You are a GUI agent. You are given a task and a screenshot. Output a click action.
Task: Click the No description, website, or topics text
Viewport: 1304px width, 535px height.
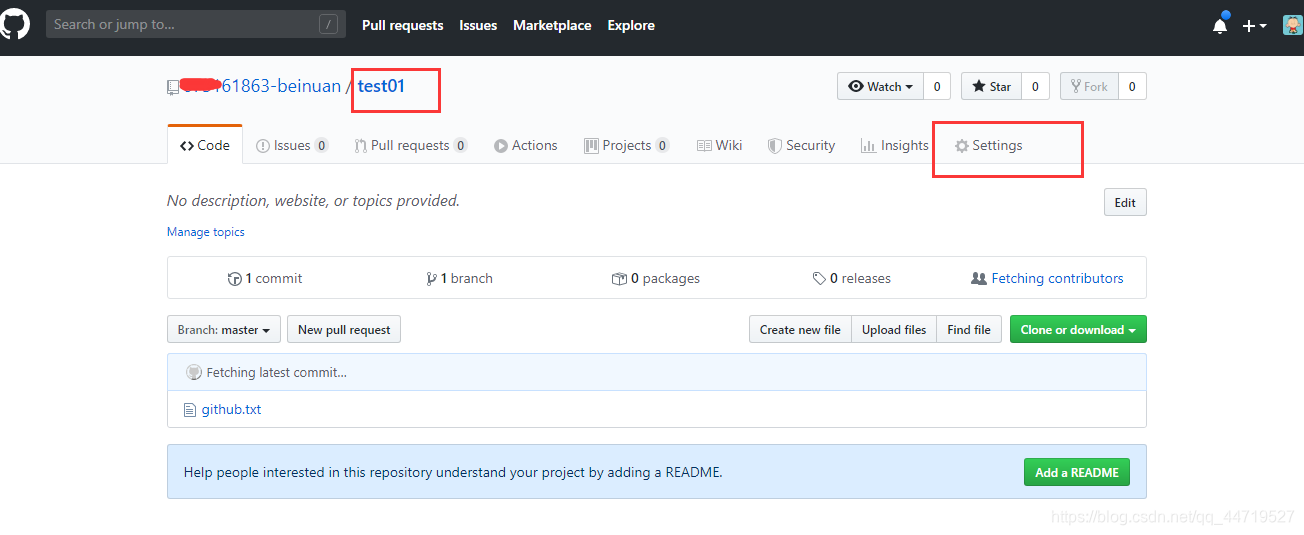click(313, 201)
